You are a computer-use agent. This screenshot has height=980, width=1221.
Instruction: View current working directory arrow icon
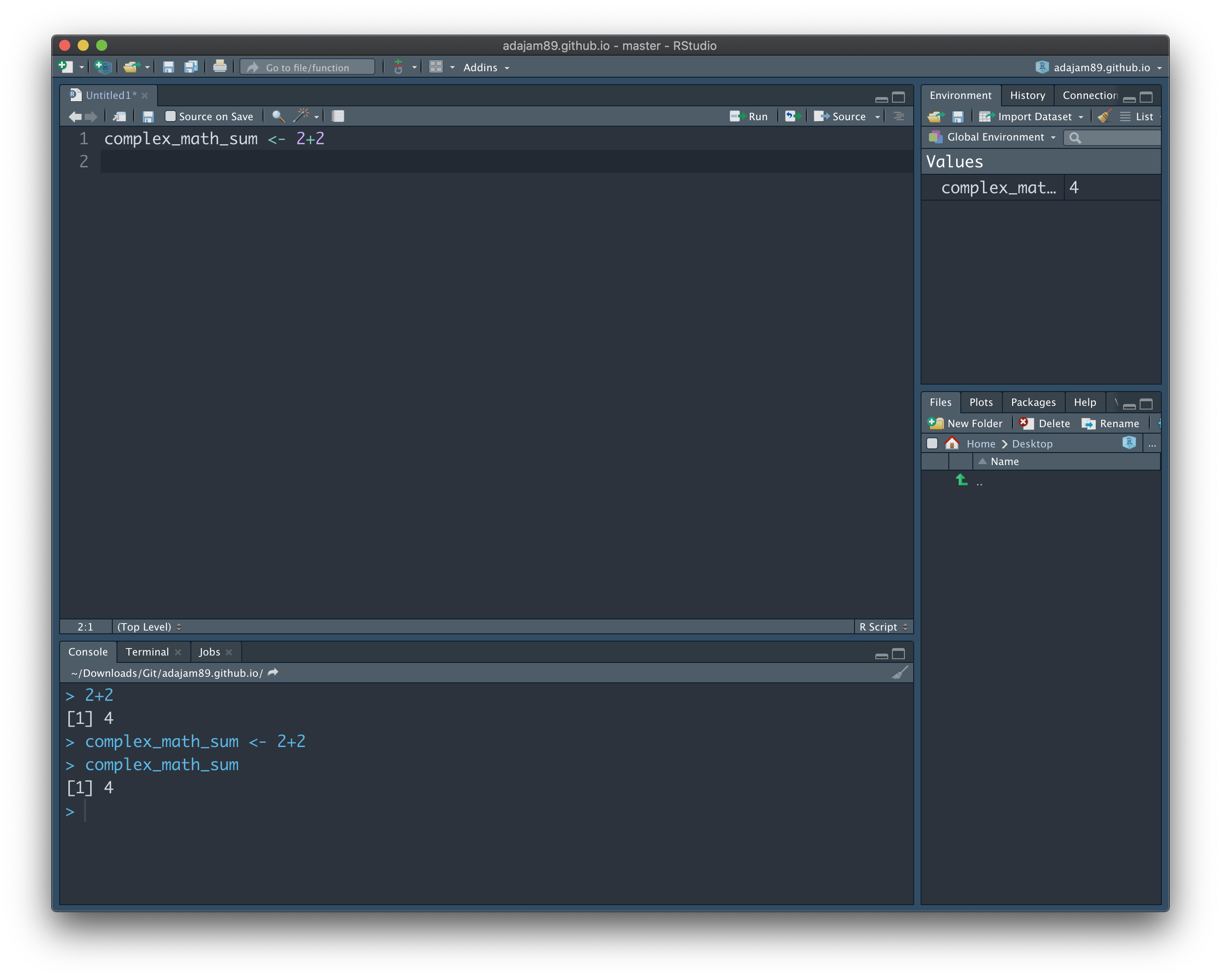coord(273,673)
